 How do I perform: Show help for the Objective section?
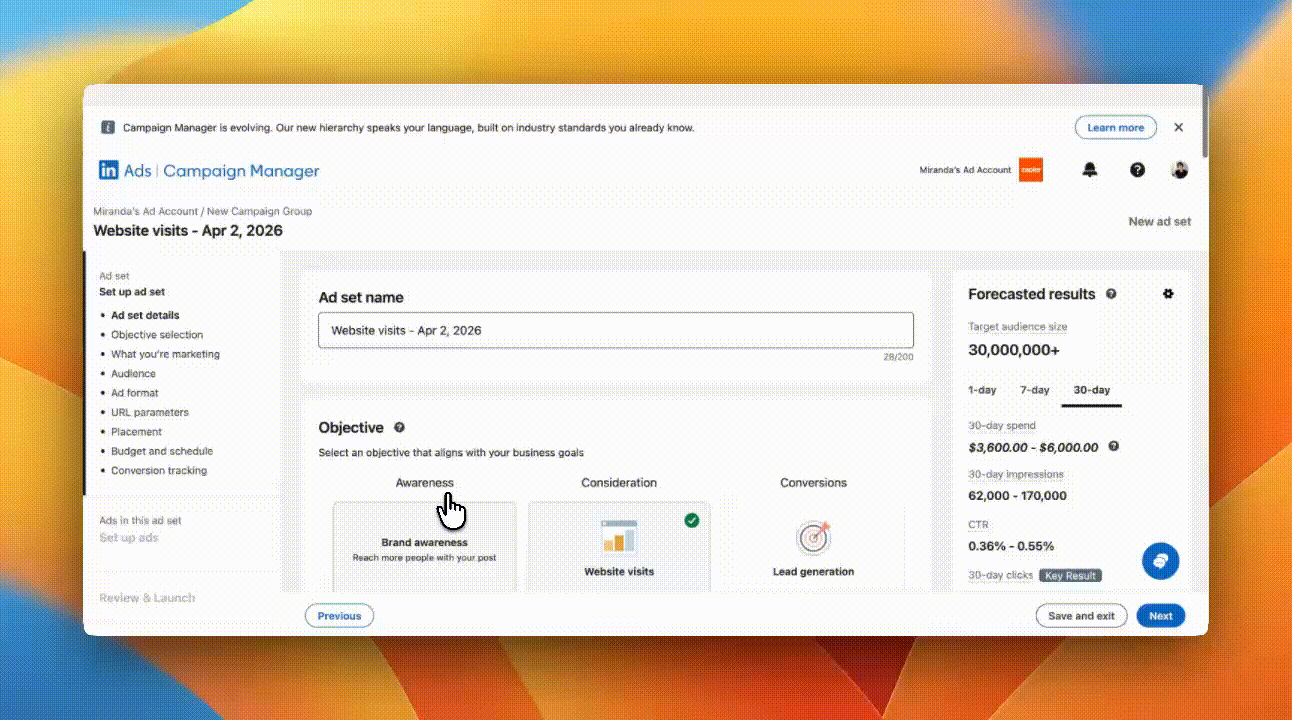pyautogui.click(x=400, y=428)
